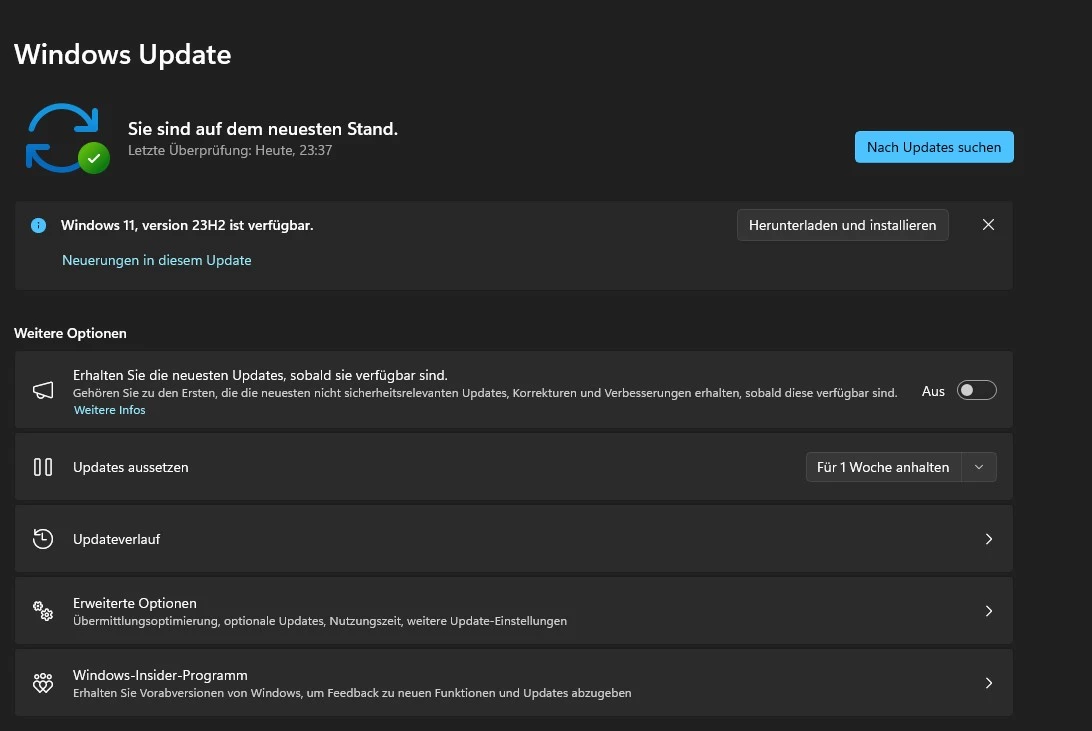Open Erweiterte Optionen via its chevron
1092x731 pixels.
click(x=989, y=611)
